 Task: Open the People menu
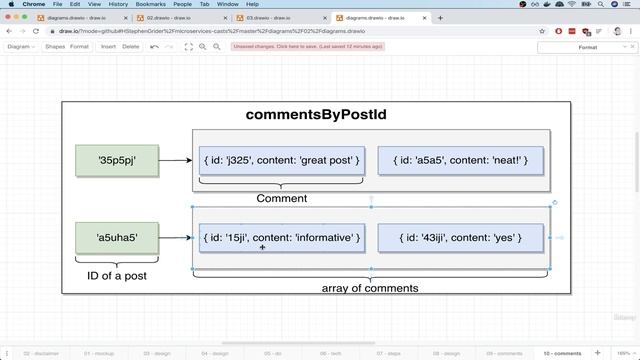click(x=182, y=4)
